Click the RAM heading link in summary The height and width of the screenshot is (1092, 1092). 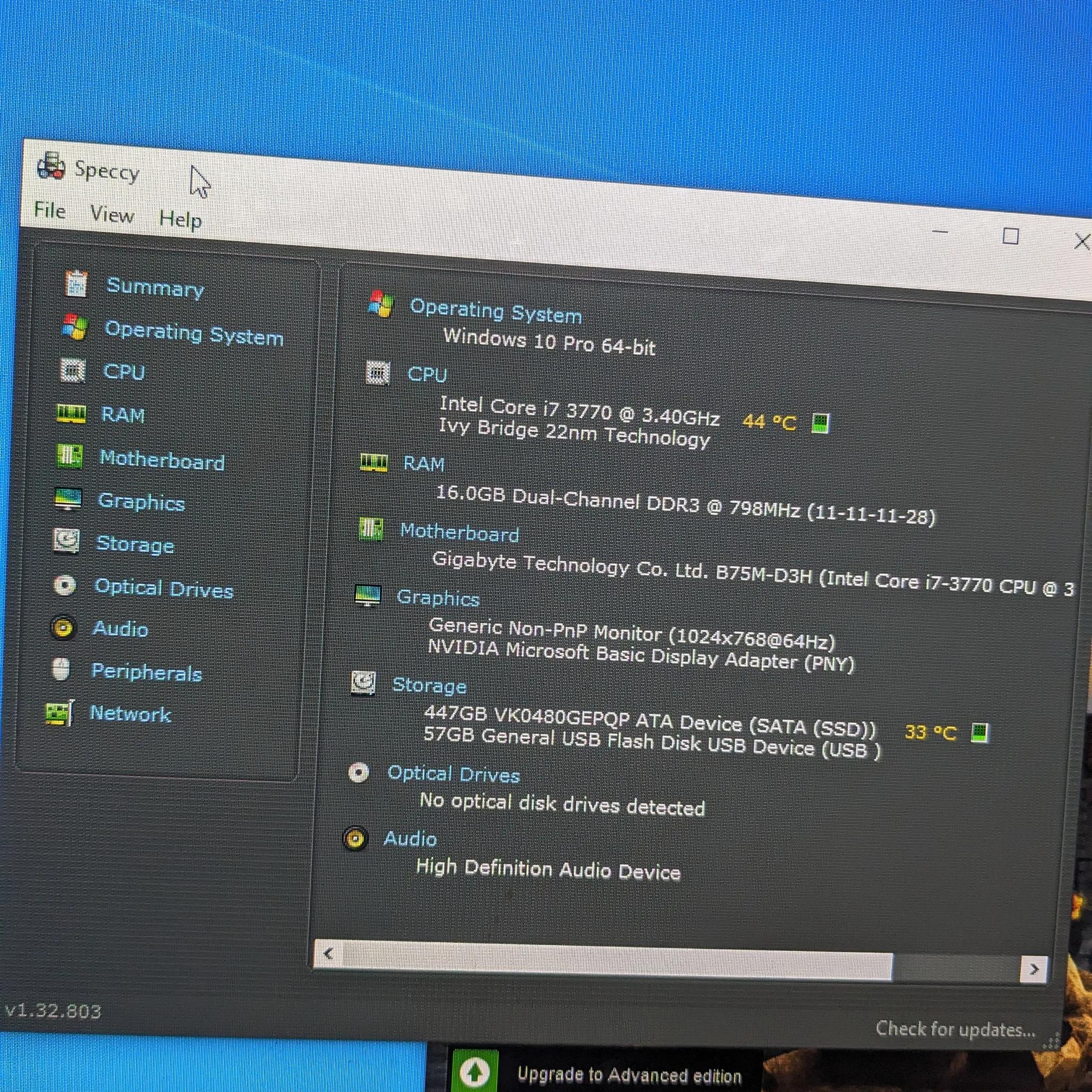point(424,463)
